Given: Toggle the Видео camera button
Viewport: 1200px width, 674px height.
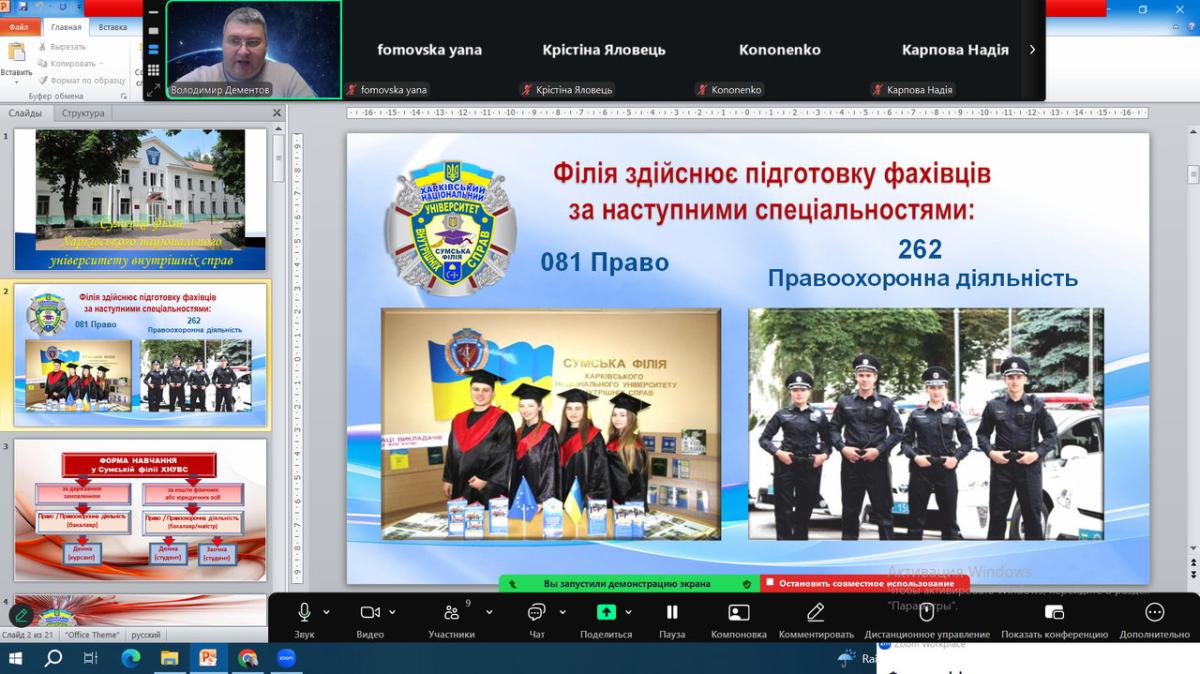Looking at the screenshot, I should (370, 612).
